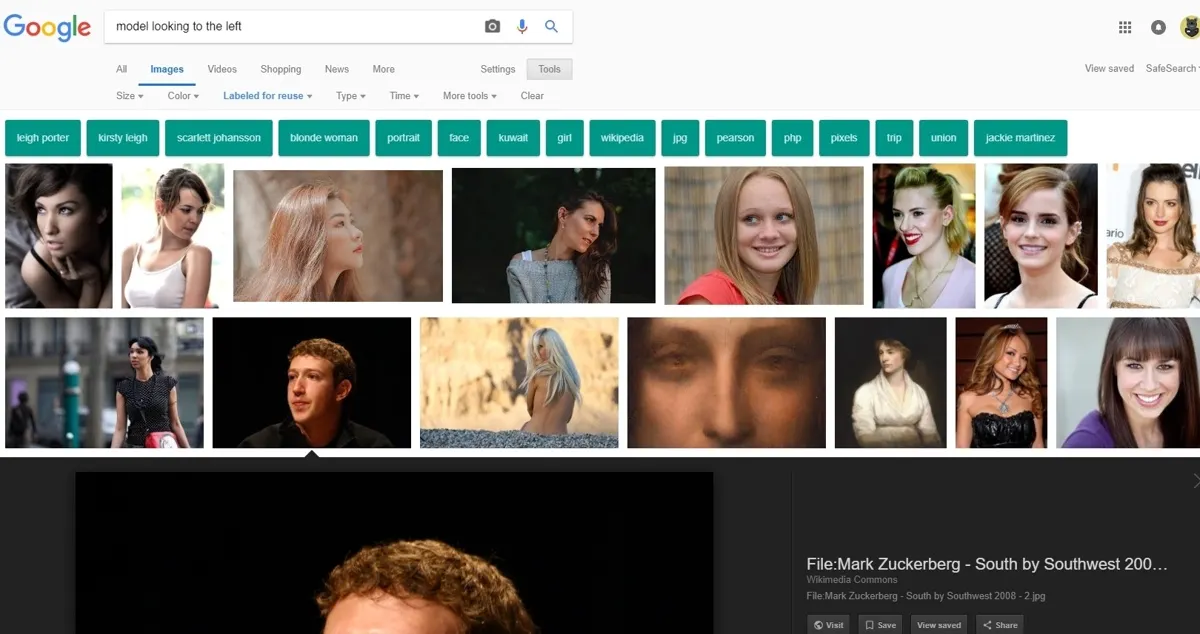
Task: Open the News tab
Action: pos(337,69)
